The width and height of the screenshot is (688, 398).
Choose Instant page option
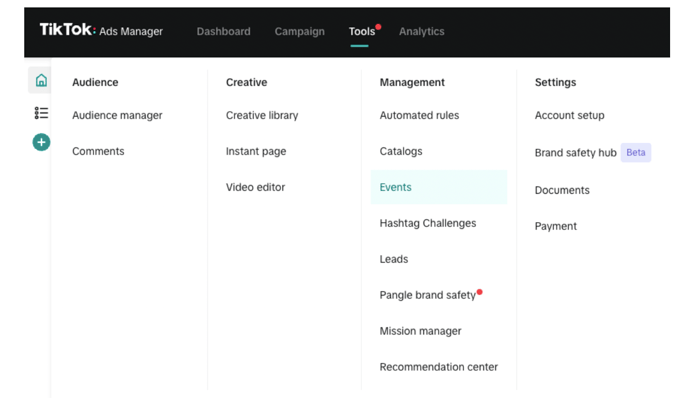(256, 151)
